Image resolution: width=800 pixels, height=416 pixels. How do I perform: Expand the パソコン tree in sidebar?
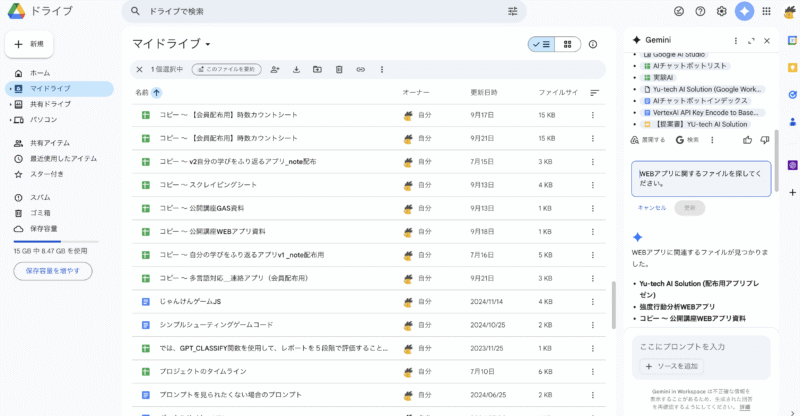pyautogui.click(x=9, y=119)
